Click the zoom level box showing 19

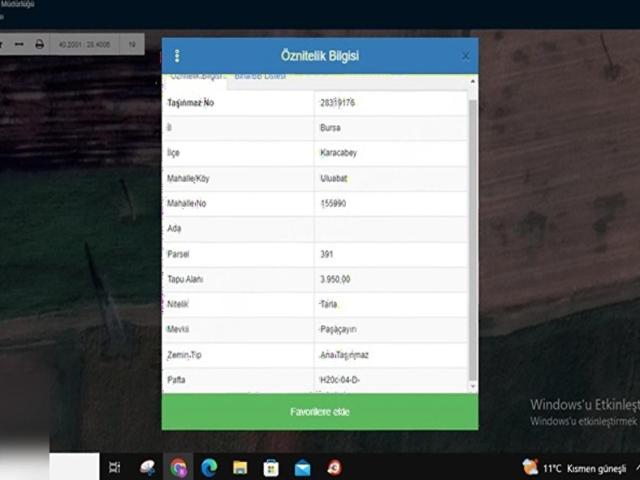click(132, 44)
